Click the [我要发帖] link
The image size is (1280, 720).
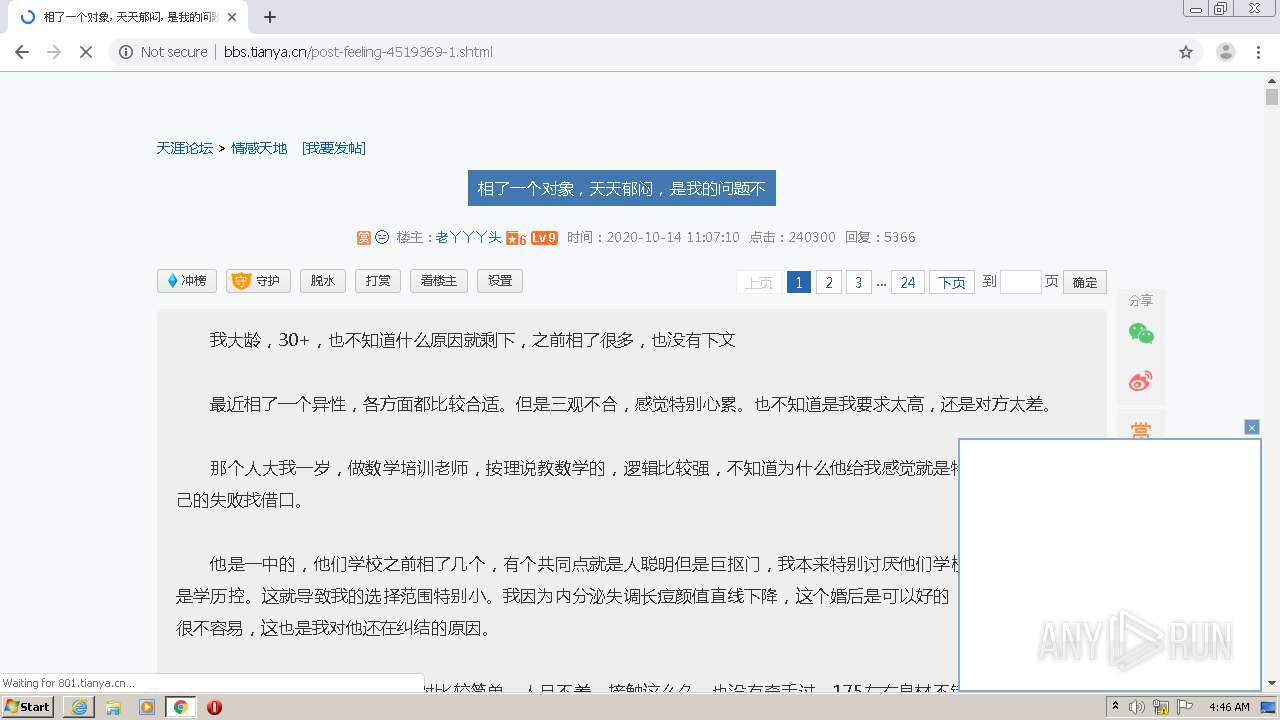tap(334, 148)
